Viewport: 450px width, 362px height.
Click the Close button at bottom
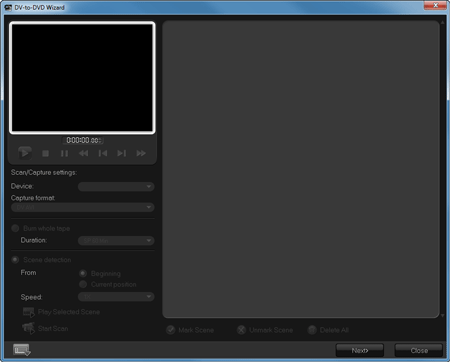coord(419,350)
